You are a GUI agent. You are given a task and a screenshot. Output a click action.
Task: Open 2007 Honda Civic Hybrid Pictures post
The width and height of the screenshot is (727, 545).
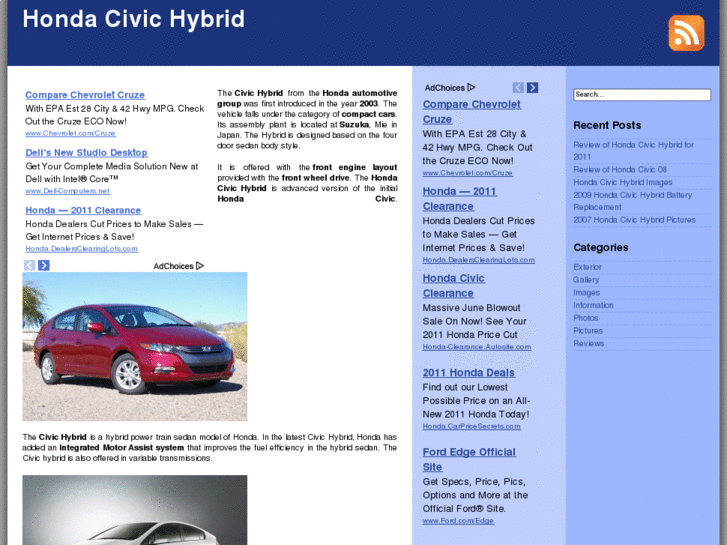pyautogui.click(x=634, y=220)
